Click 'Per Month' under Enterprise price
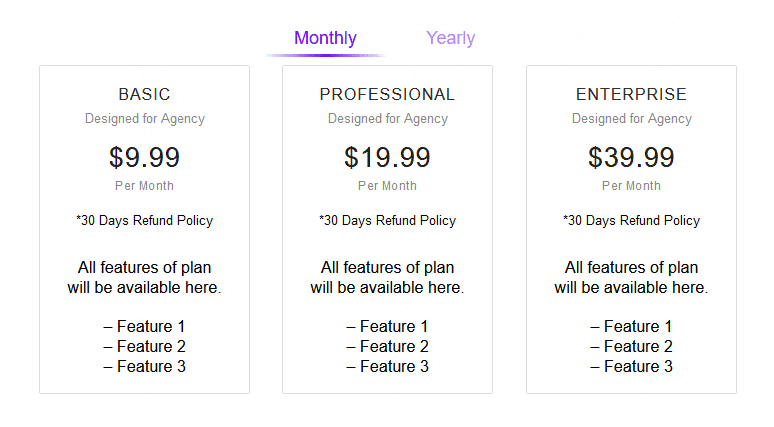774x427 pixels. (x=631, y=185)
